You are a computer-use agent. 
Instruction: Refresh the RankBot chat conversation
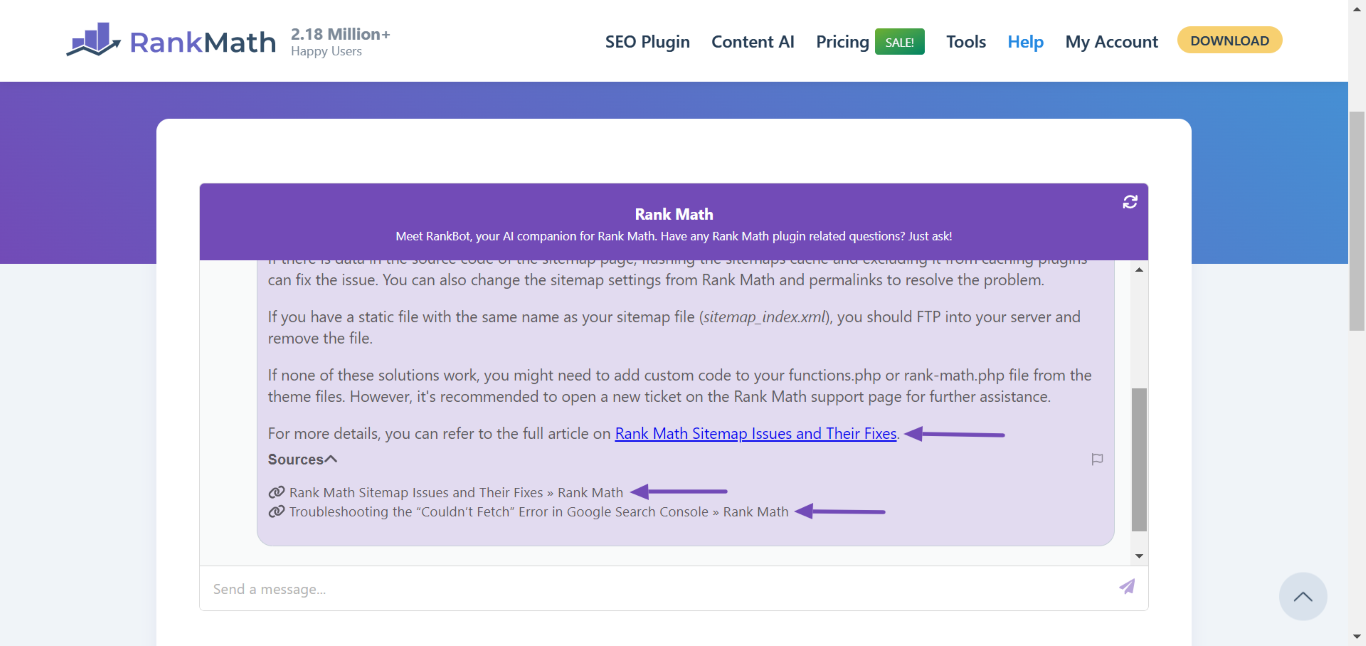(x=1130, y=202)
